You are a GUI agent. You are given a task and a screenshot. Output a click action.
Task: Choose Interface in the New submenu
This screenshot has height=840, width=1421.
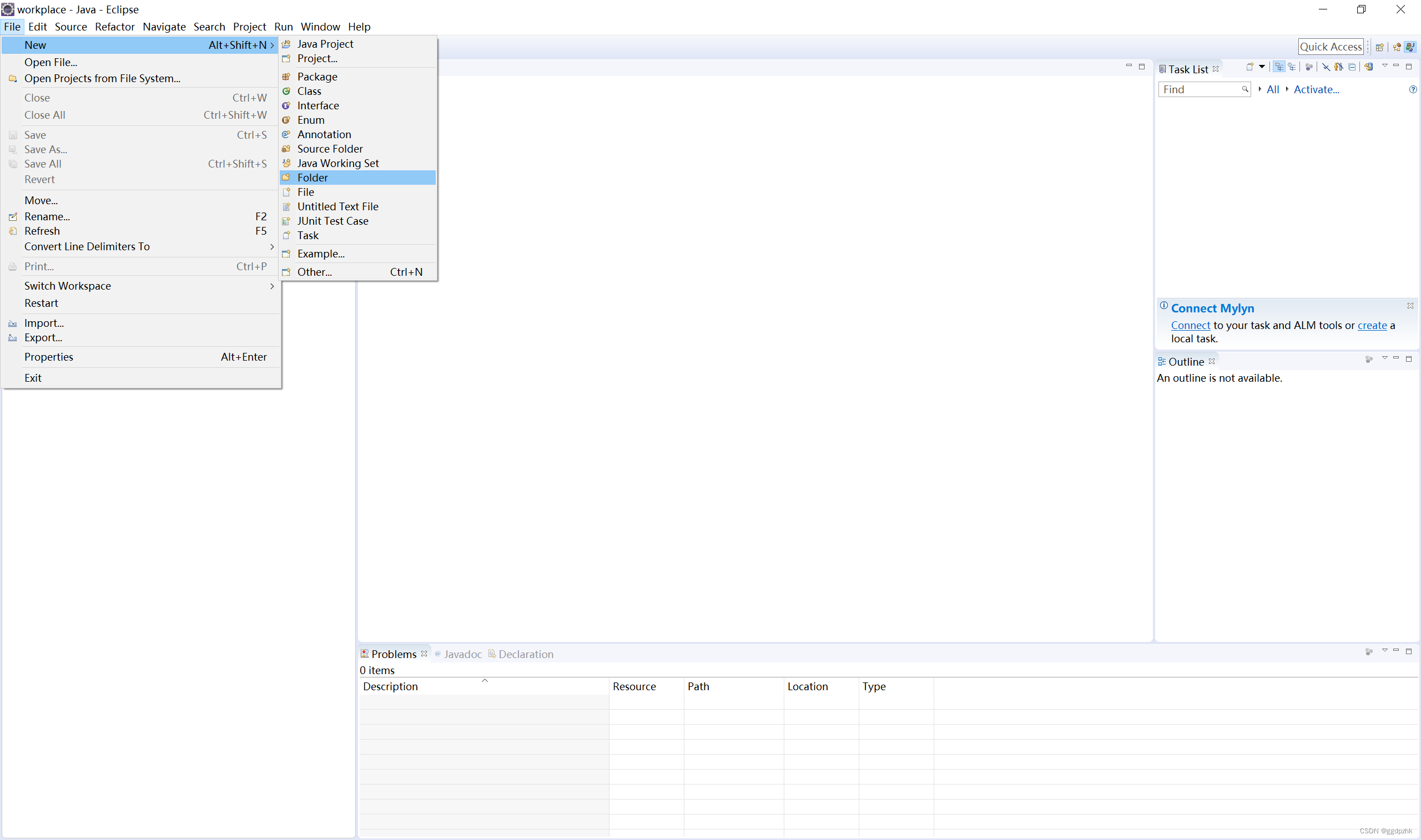[358, 105]
